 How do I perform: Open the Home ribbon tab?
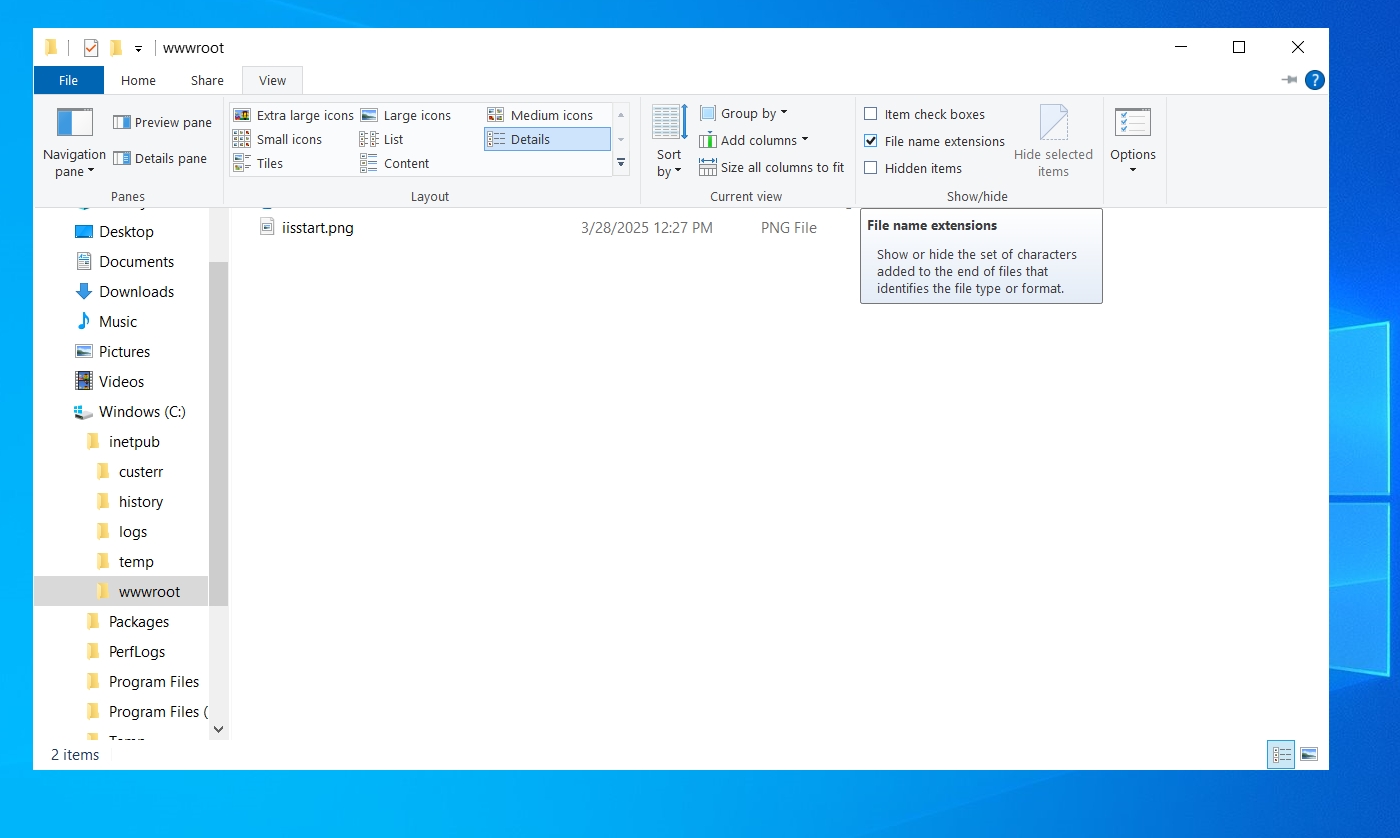138,80
